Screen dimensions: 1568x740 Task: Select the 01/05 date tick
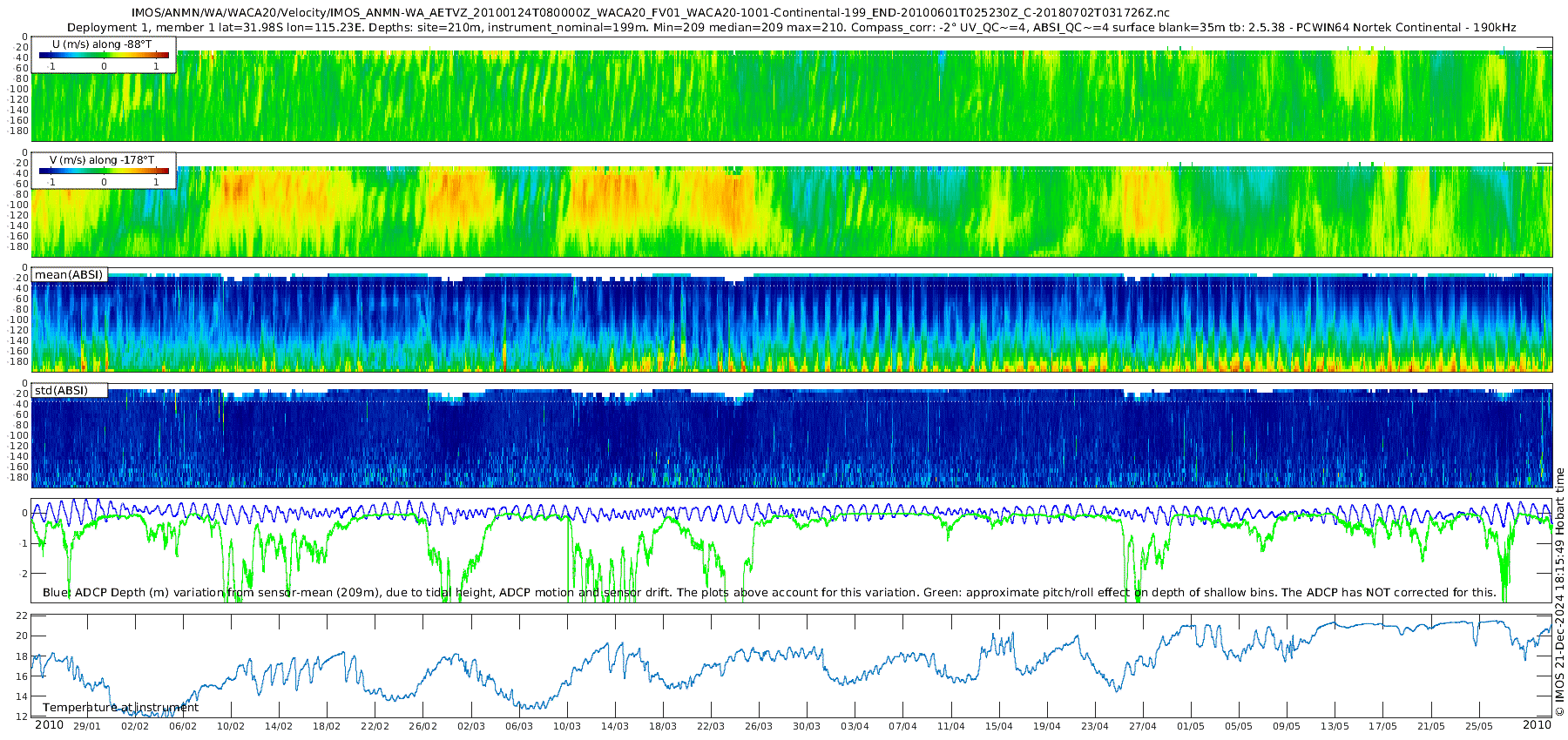1191,727
